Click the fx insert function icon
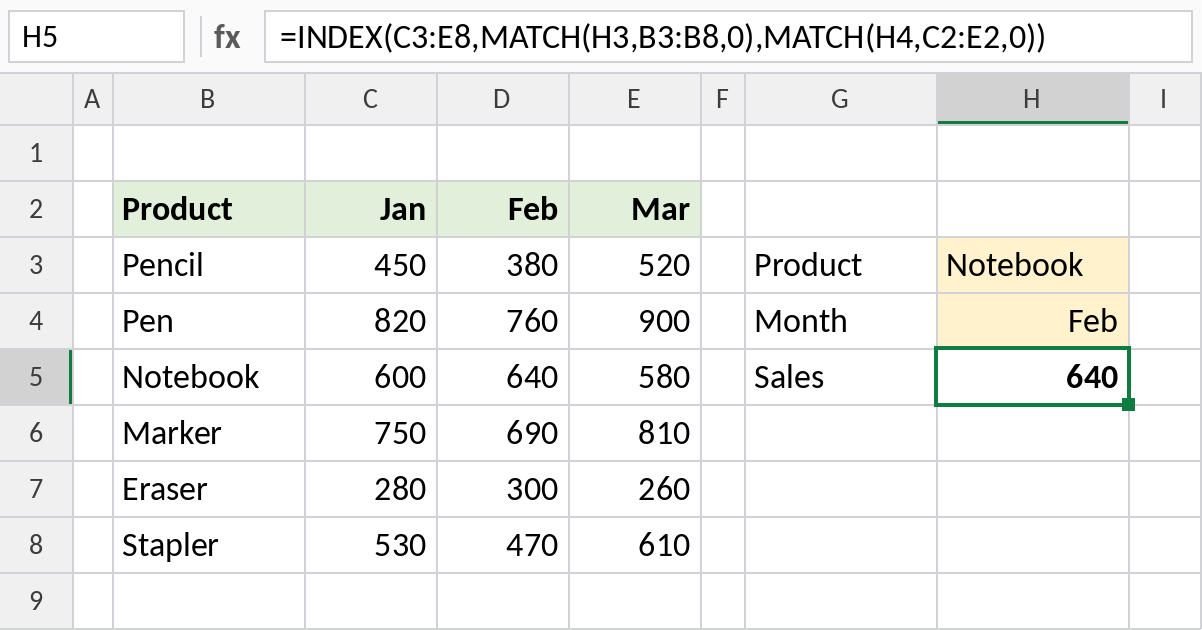This screenshot has width=1202, height=630. [227, 38]
